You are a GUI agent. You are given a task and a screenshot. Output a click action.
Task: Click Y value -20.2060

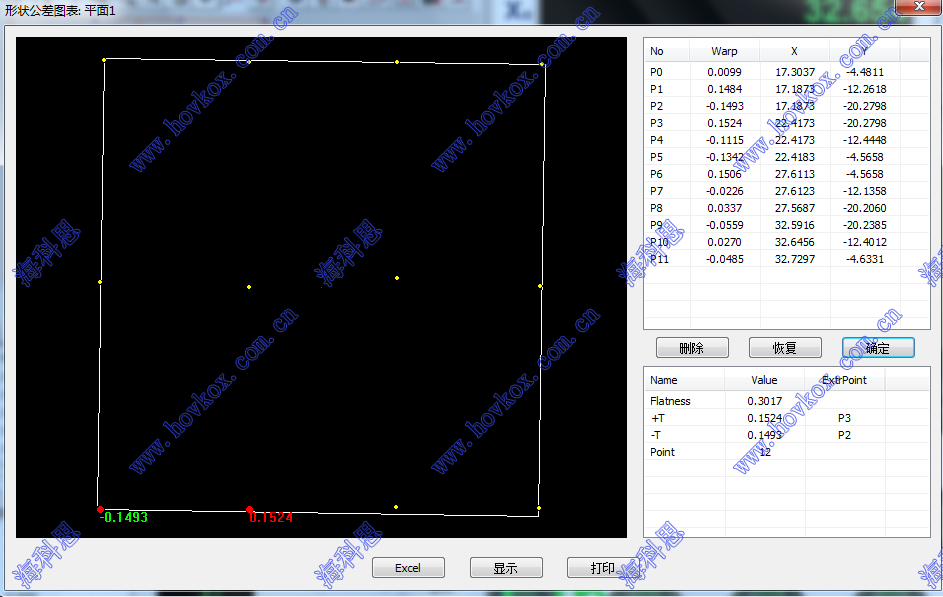864,208
